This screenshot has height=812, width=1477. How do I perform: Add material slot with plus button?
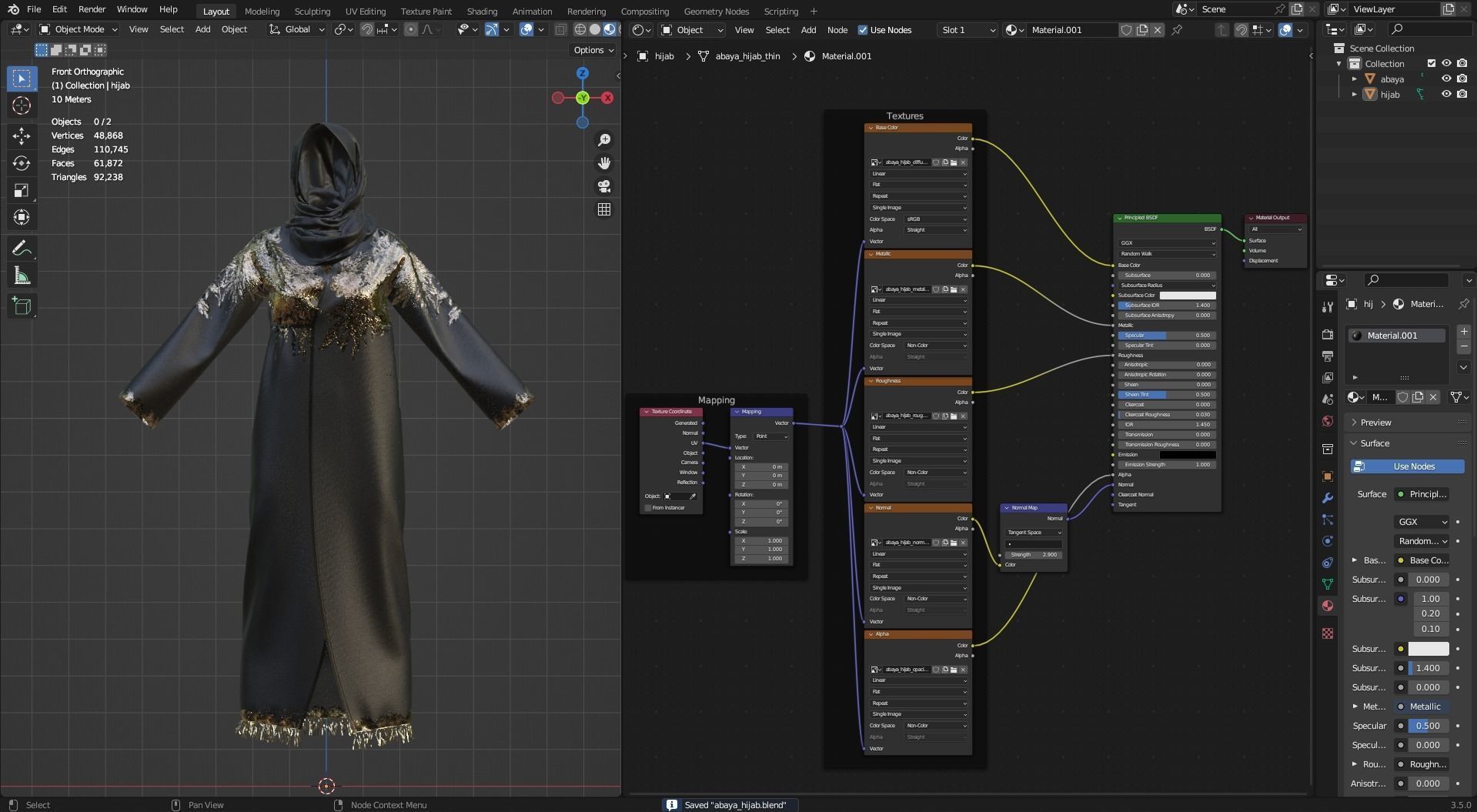pos(1464,332)
